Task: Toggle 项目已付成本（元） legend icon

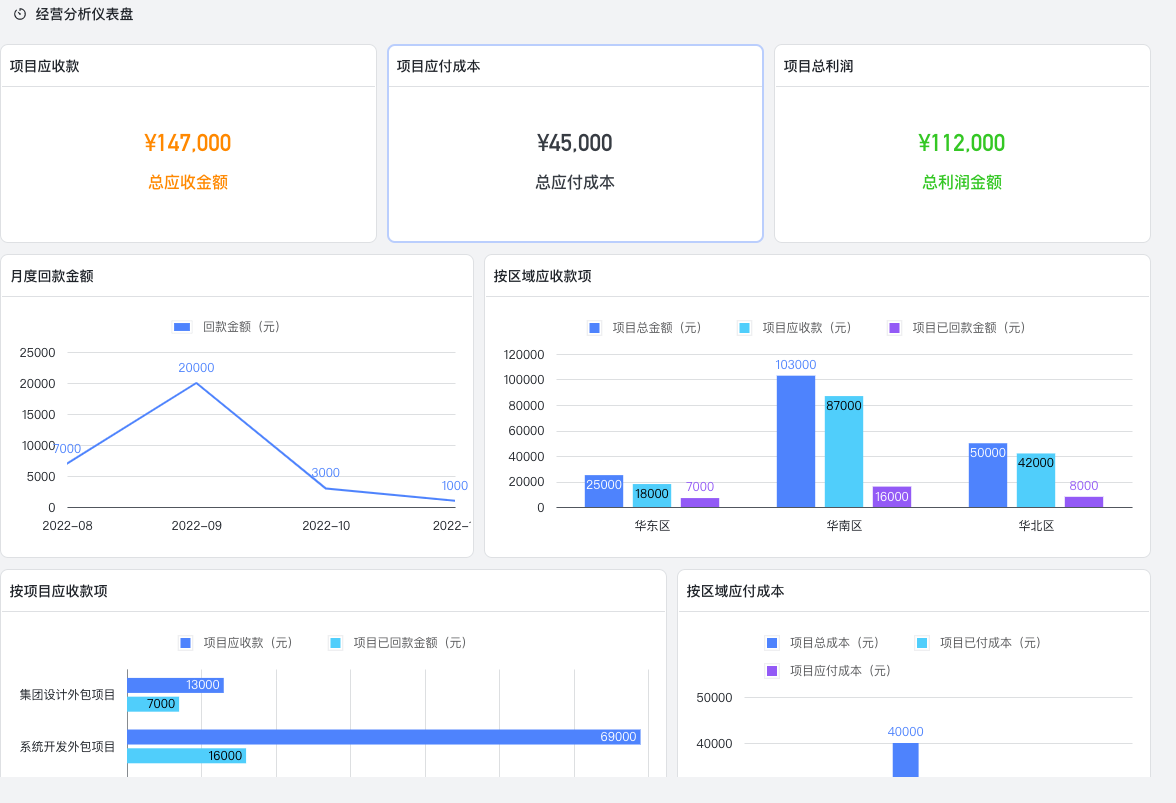Action: tap(922, 643)
